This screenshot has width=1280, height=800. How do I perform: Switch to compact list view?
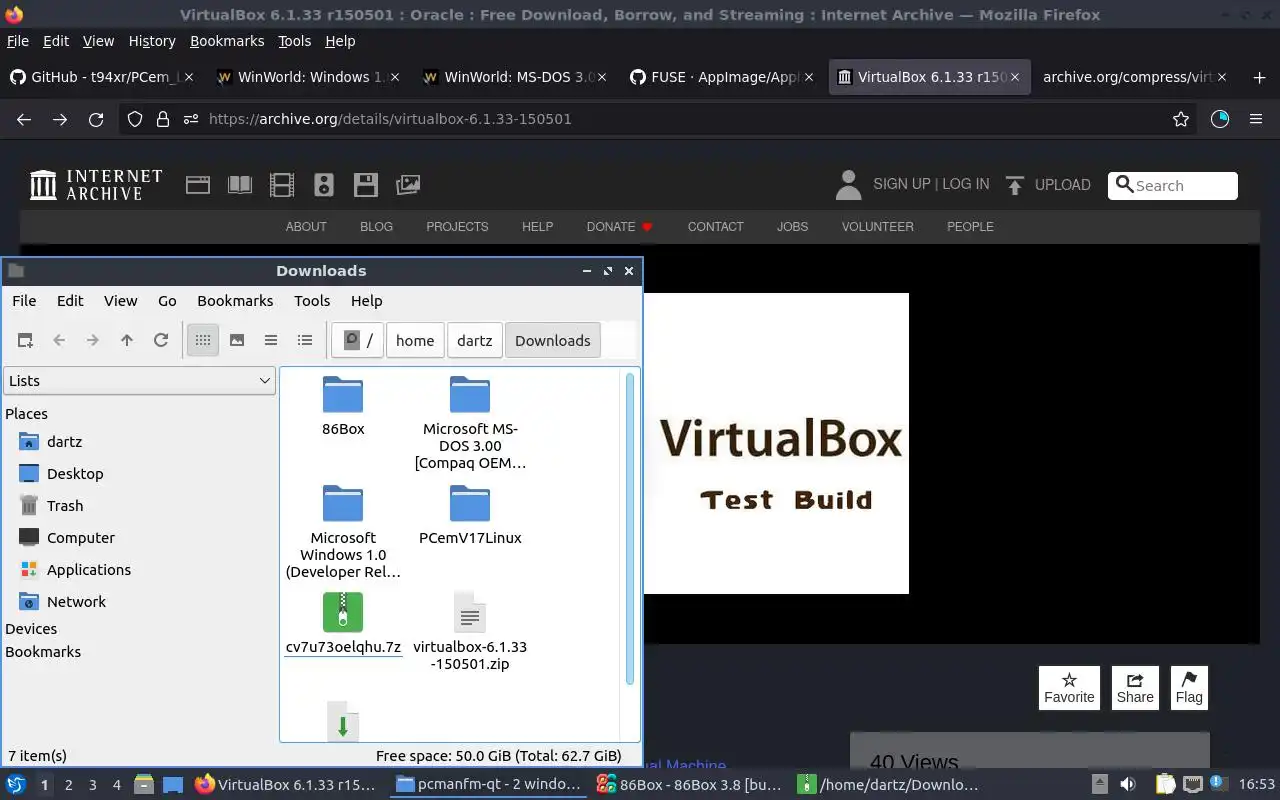point(271,340)
